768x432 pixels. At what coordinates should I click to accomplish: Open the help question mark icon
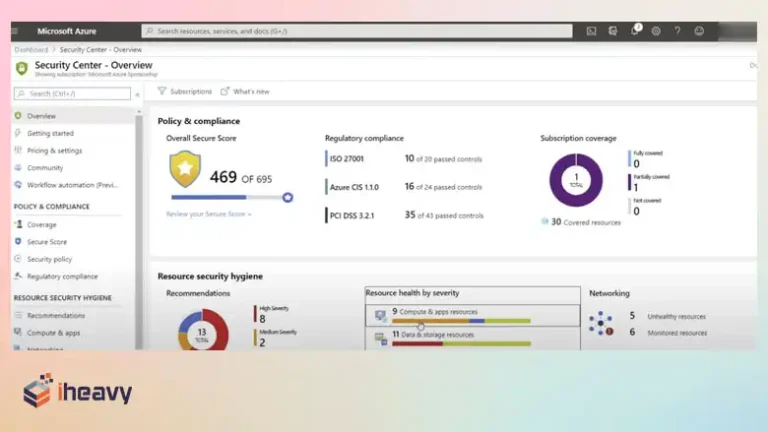[x=677, y=31]
